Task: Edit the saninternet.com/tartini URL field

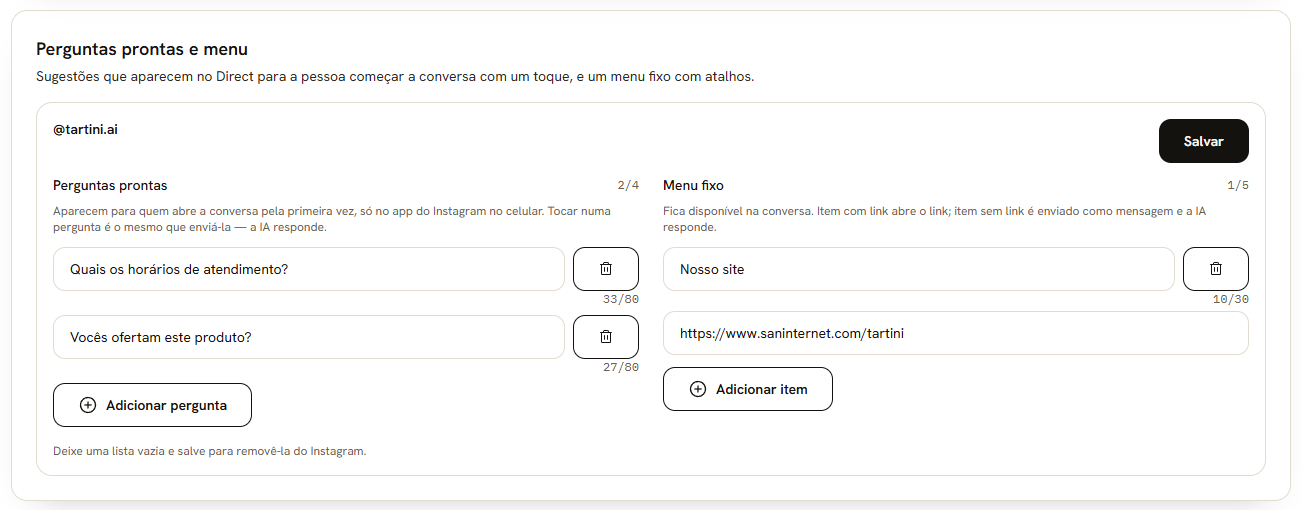Action: pos(955,333)
